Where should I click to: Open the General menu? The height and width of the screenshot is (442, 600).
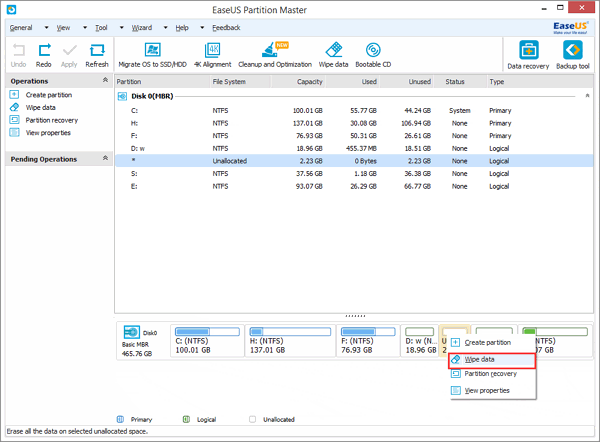point(21,28)
